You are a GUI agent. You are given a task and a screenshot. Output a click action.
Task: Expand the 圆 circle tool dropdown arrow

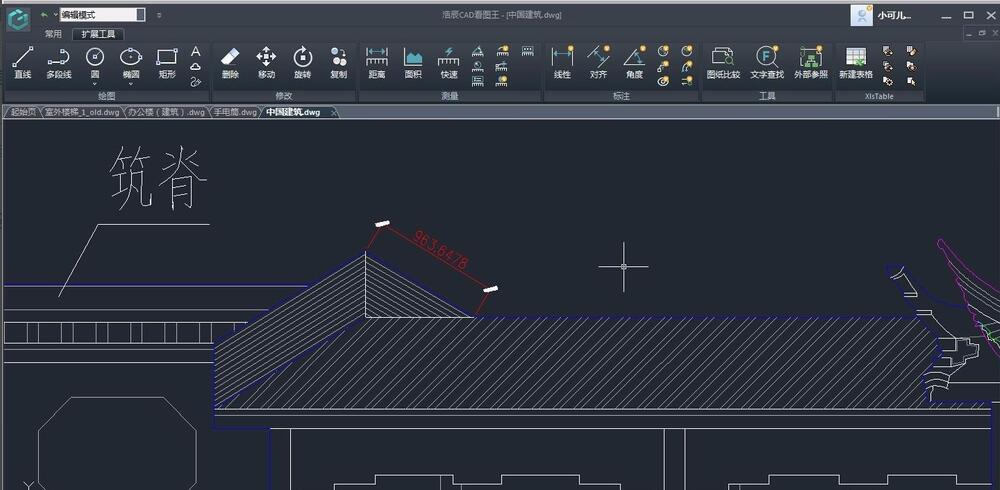point(95,84)
